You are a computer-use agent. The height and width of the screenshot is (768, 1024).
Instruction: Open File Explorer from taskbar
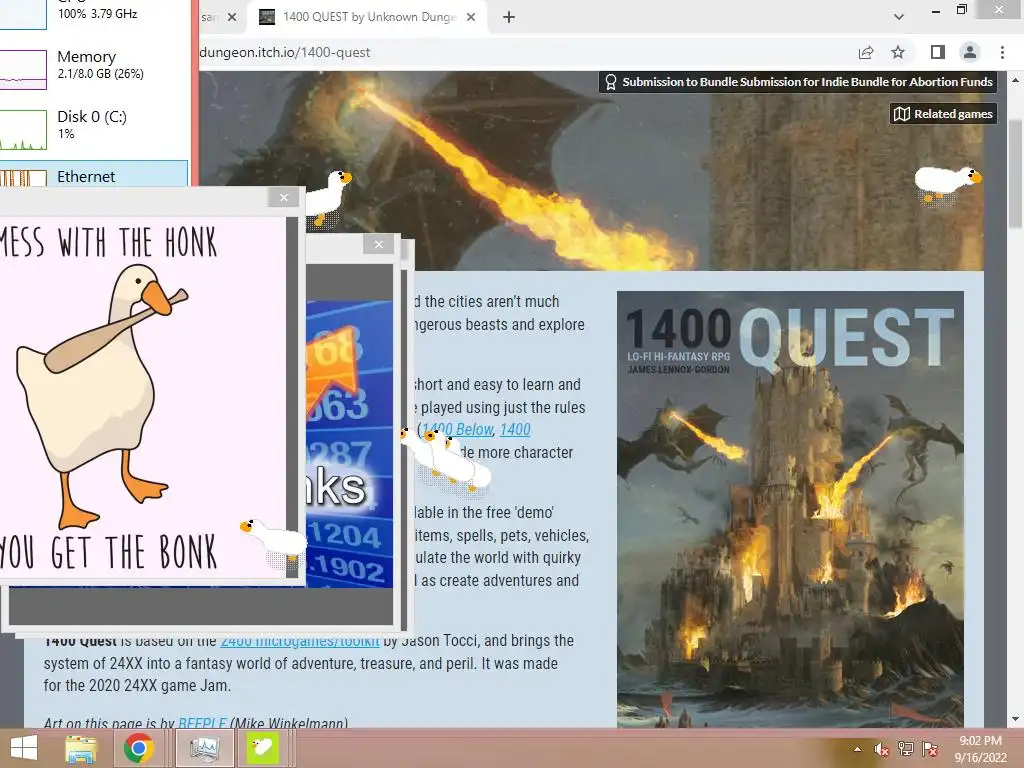[82, 748]
